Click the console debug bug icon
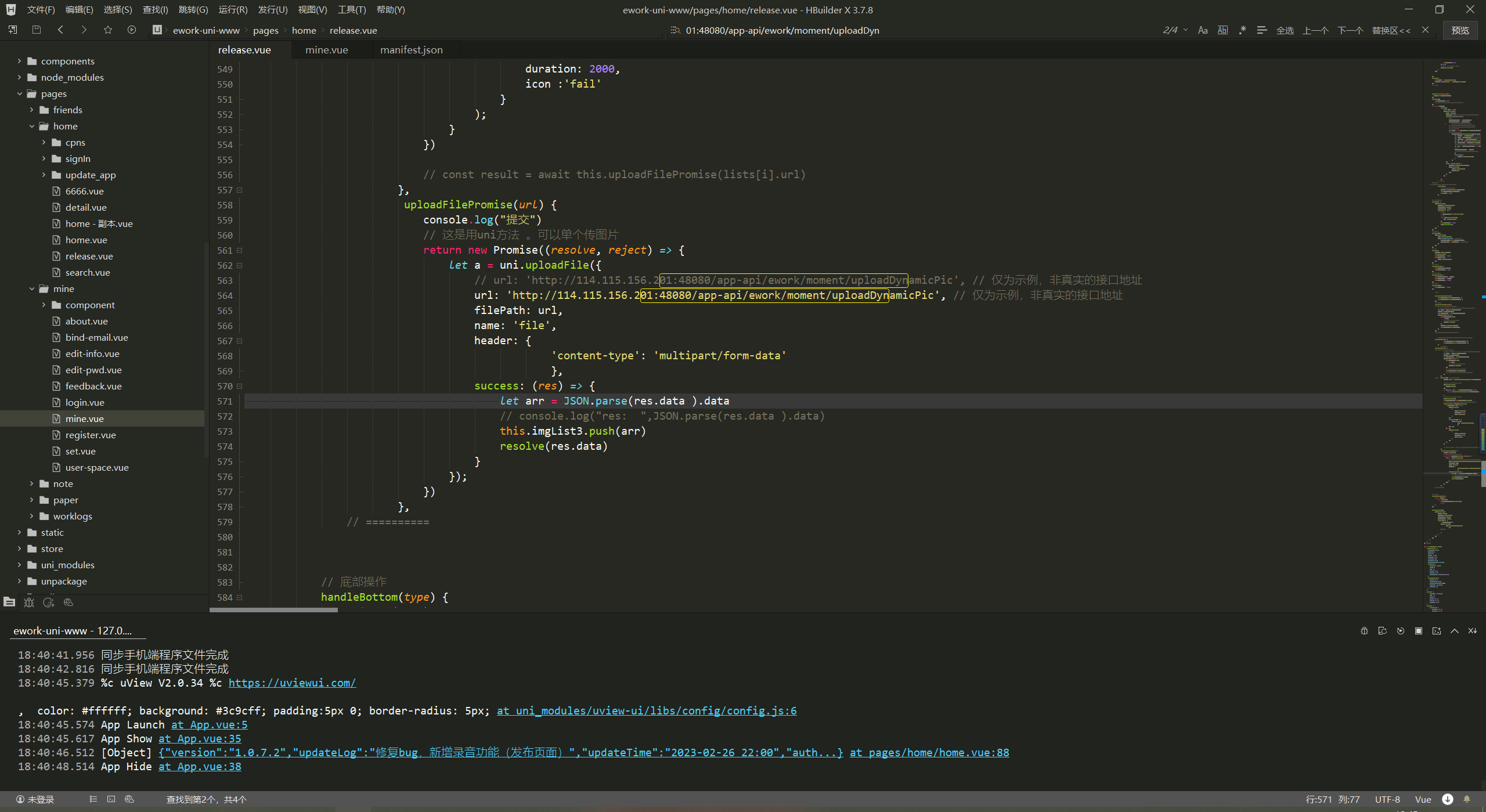Image resolution: width=1486 pixels, height=812 pixels. 1364,631
